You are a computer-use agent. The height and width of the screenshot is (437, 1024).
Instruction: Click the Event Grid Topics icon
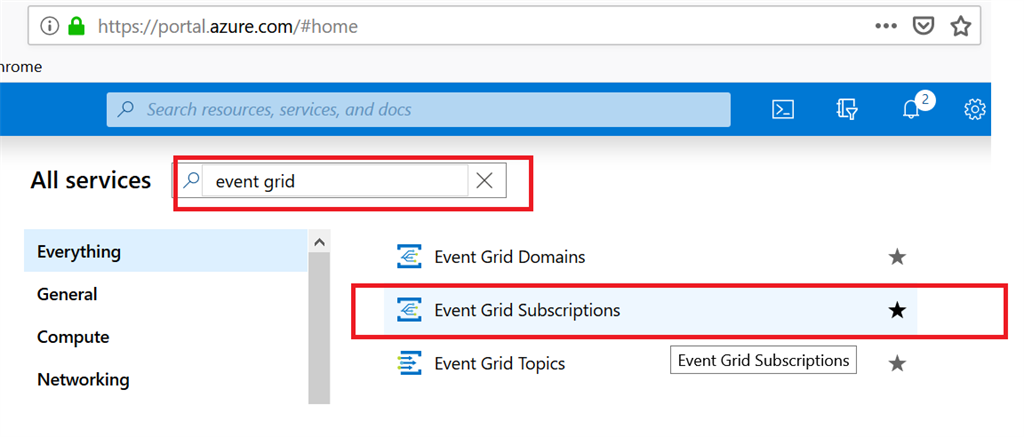409,363
